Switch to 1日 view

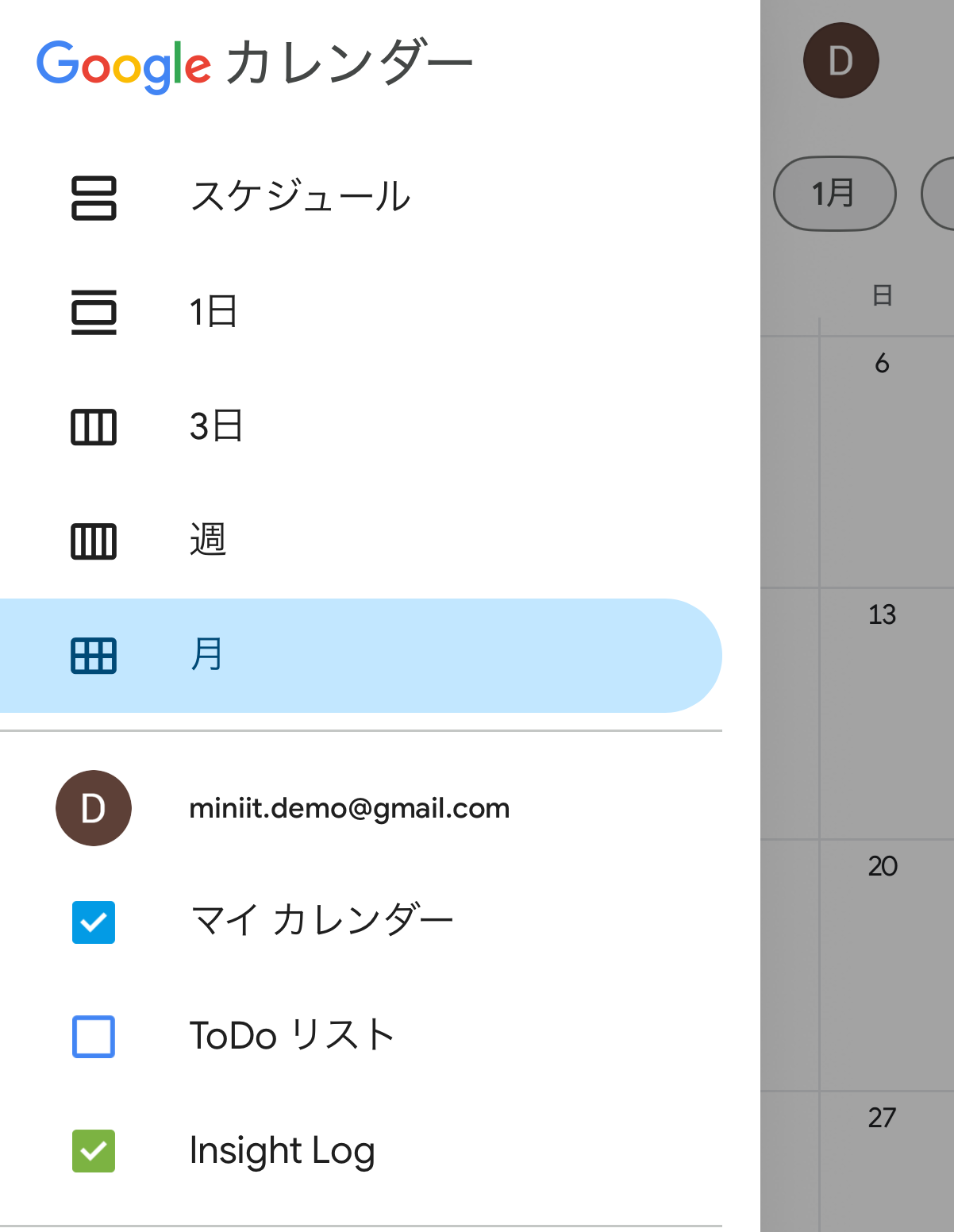tap(360, 312)
